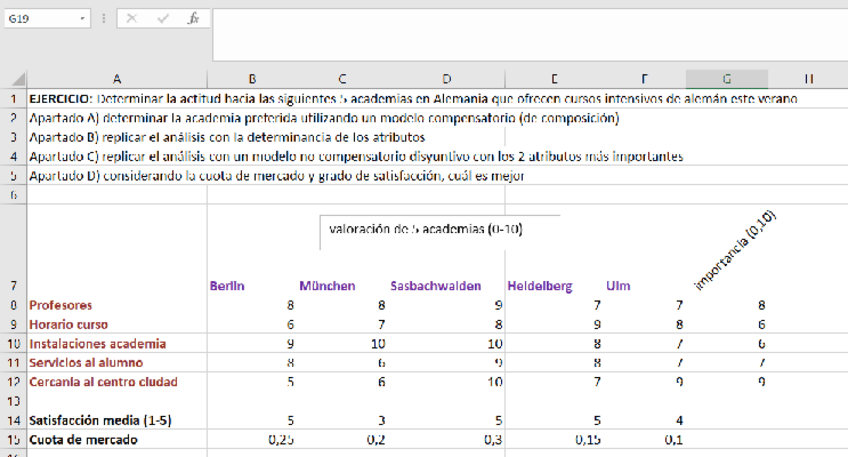Click the Cuota de mercado cell
This screenshot has height=457, width=848.
pos(82,439)
